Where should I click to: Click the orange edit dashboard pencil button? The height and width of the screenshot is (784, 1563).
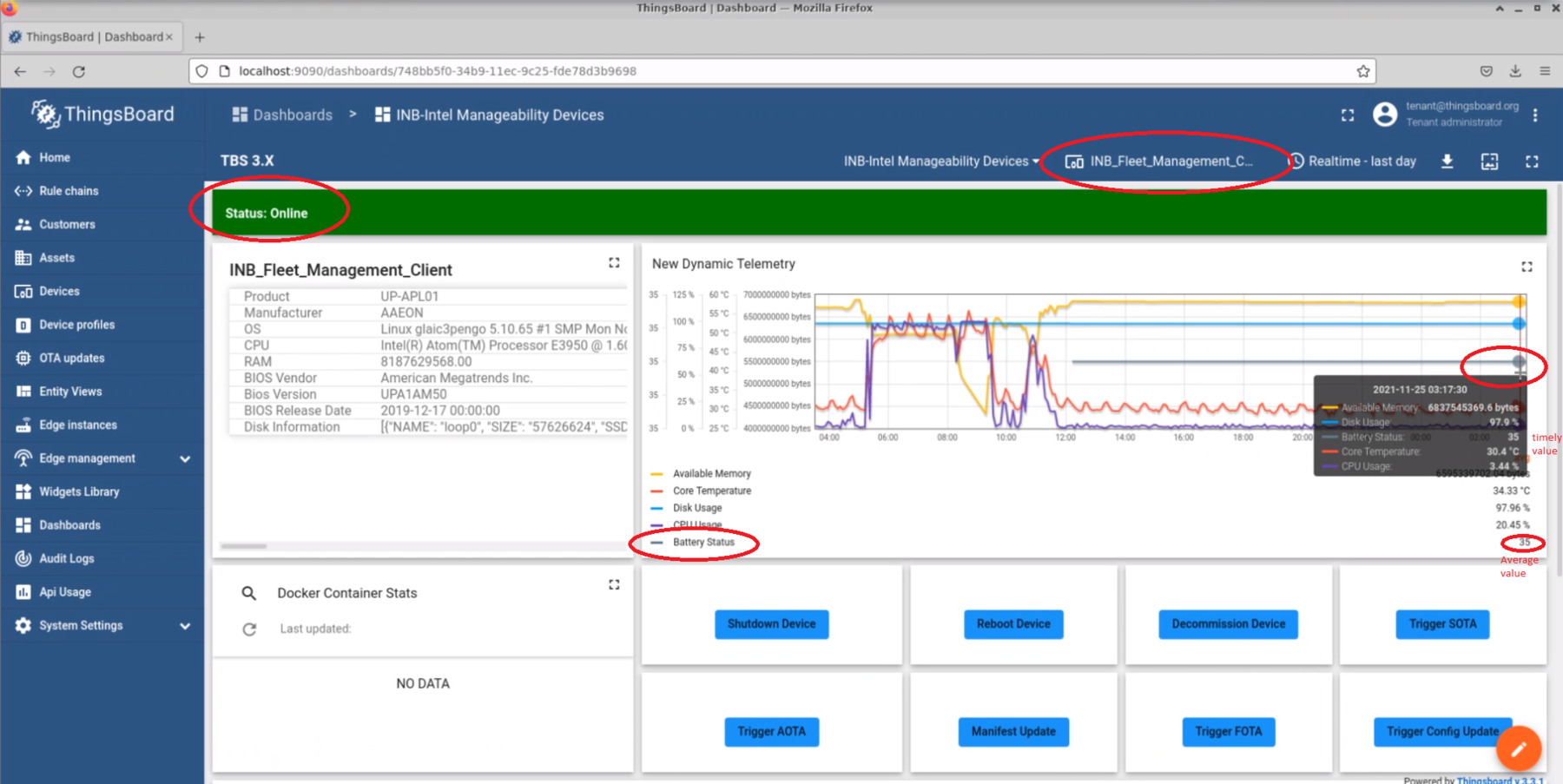click(1518, 748)
